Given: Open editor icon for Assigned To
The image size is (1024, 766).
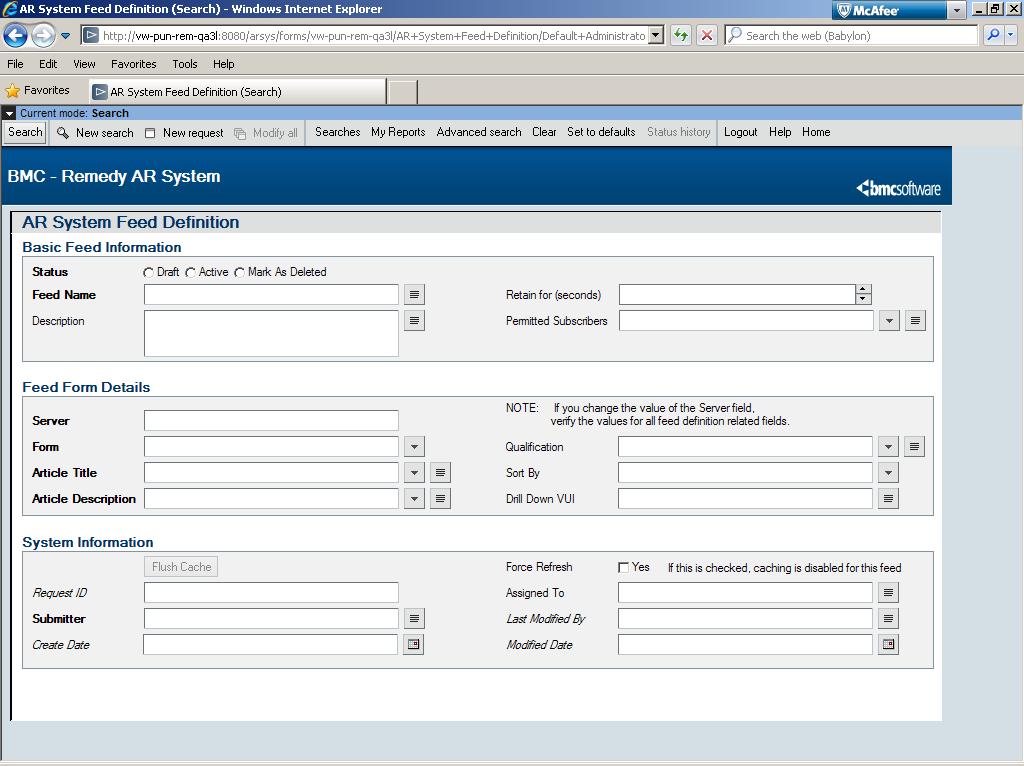Looking at the screenshot, I should click(888, 592).
